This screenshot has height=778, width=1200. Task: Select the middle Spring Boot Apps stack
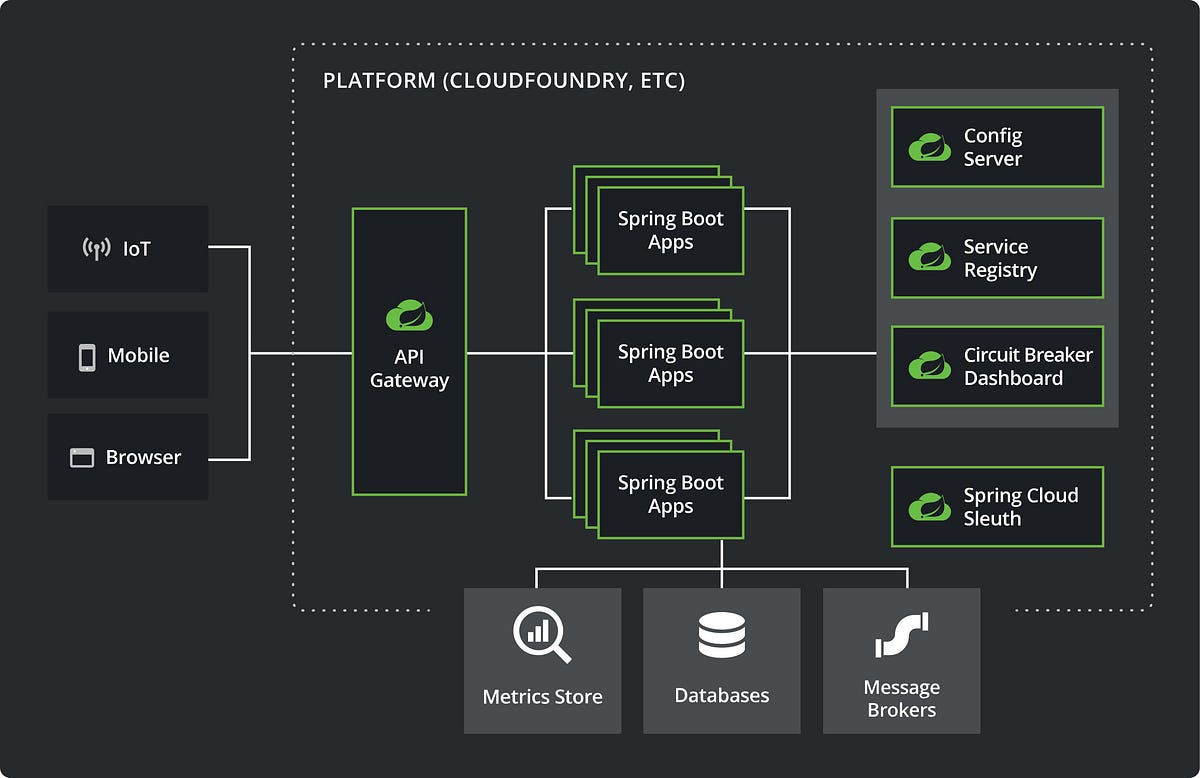click(668, 363)
